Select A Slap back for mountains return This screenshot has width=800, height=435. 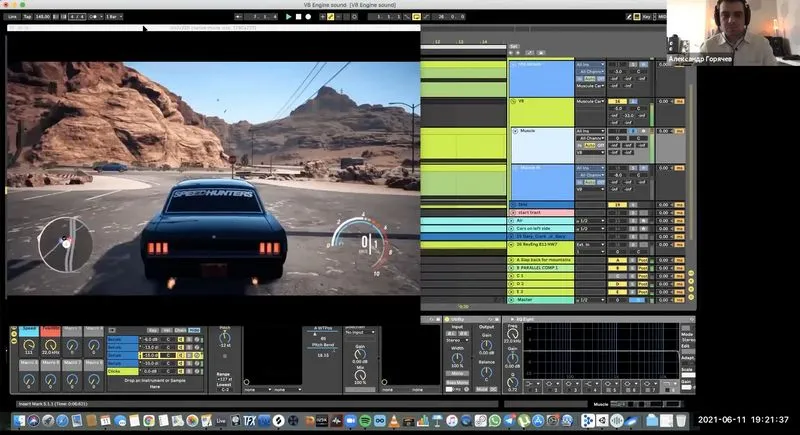[x=542, y=260]
